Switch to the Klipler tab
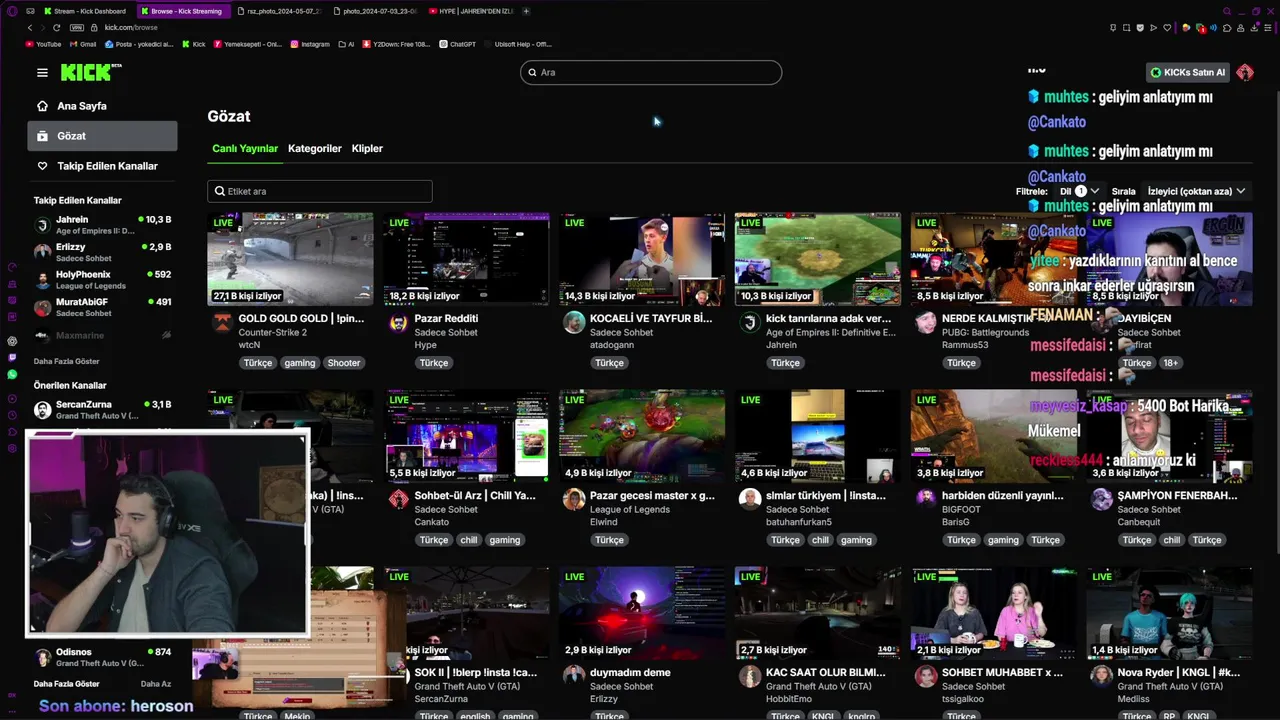1280x720 pixels. 367,148
